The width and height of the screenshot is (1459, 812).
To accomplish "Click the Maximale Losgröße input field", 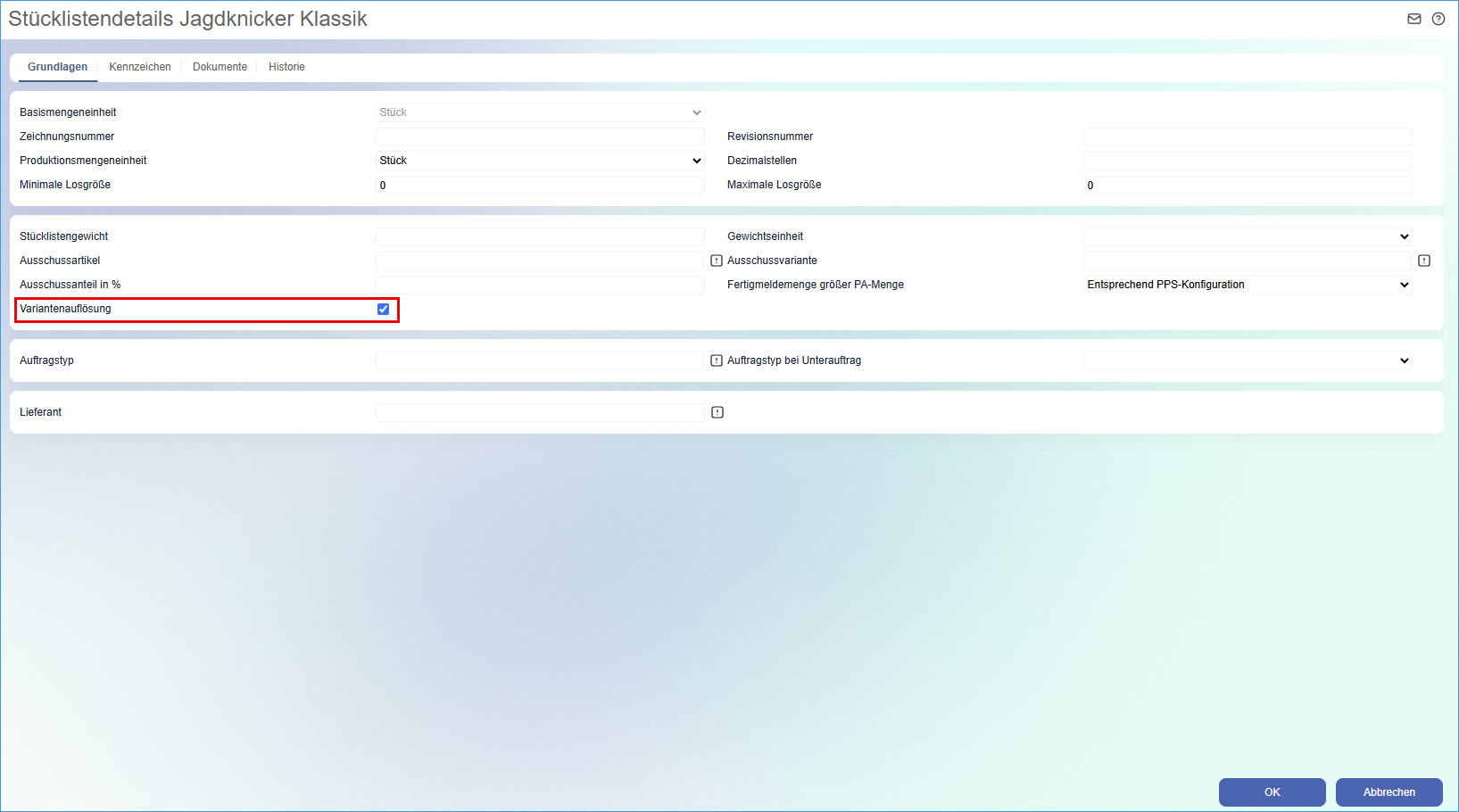I will (1248, 185).
